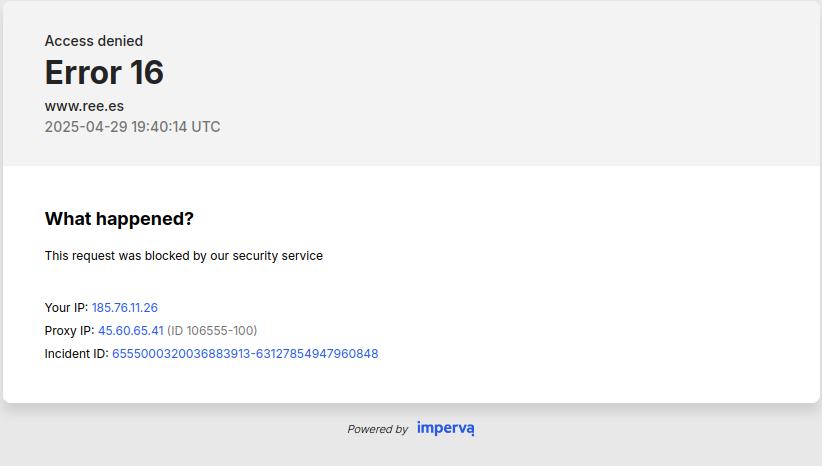Select the IP address 185.76.11.26
The width and height of the screenshot is (822, 466).
point(125,308)
